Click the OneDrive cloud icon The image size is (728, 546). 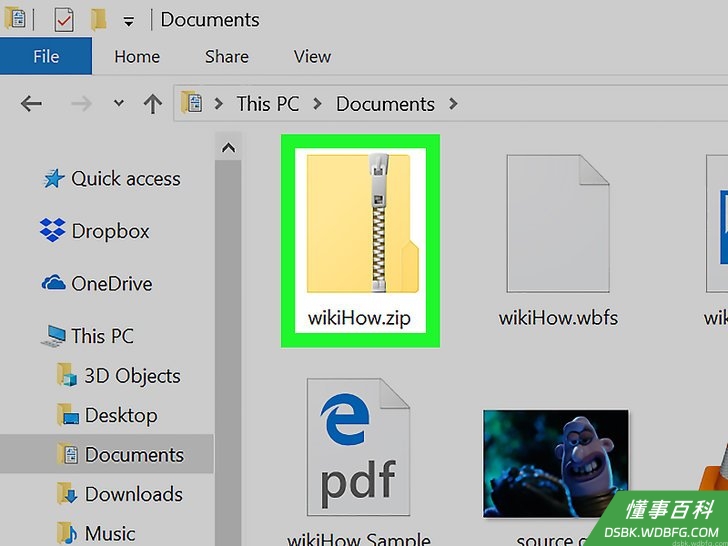(53, 282)
